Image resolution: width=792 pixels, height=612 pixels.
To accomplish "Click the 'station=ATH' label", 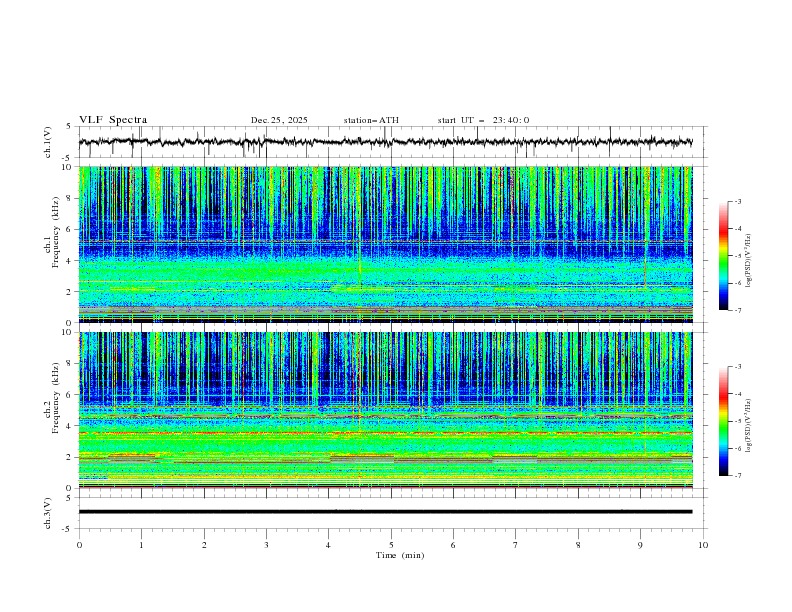I will coord(371,120).
